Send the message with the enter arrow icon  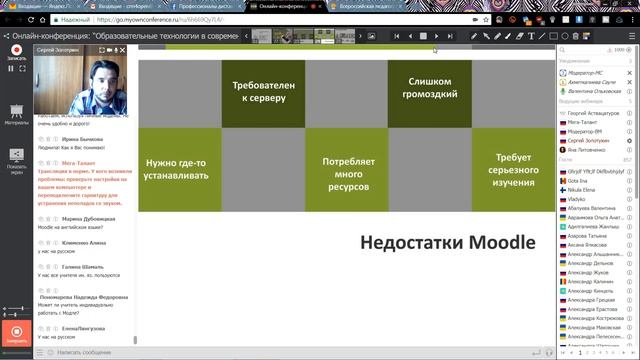[536, 353]
